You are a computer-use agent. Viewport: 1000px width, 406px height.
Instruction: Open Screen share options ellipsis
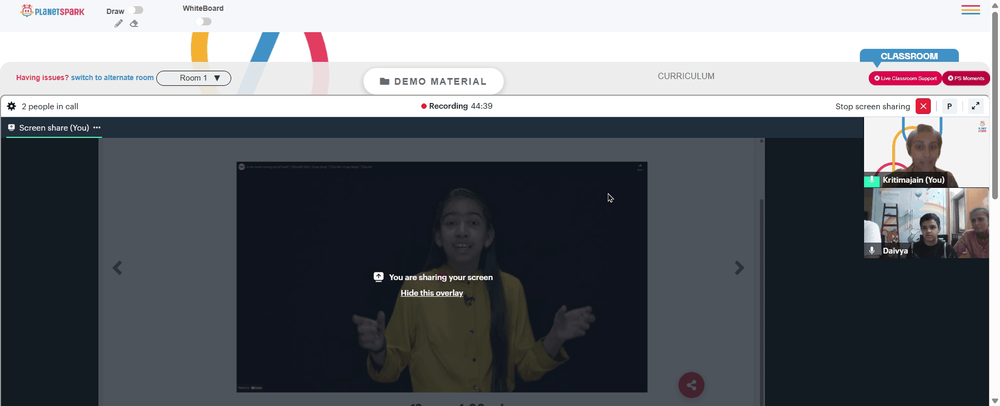tap(97, 127)
